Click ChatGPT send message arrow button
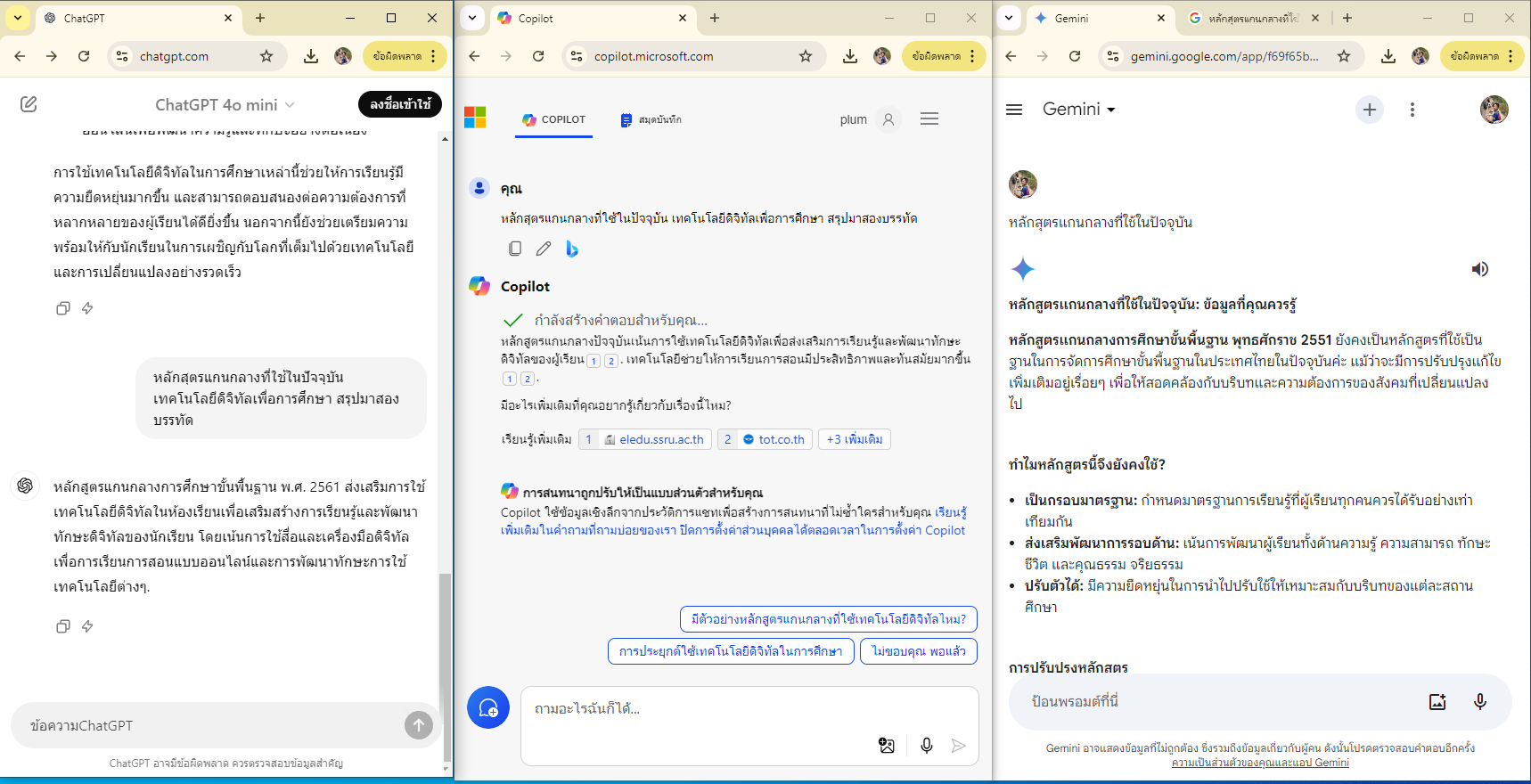 418,725
